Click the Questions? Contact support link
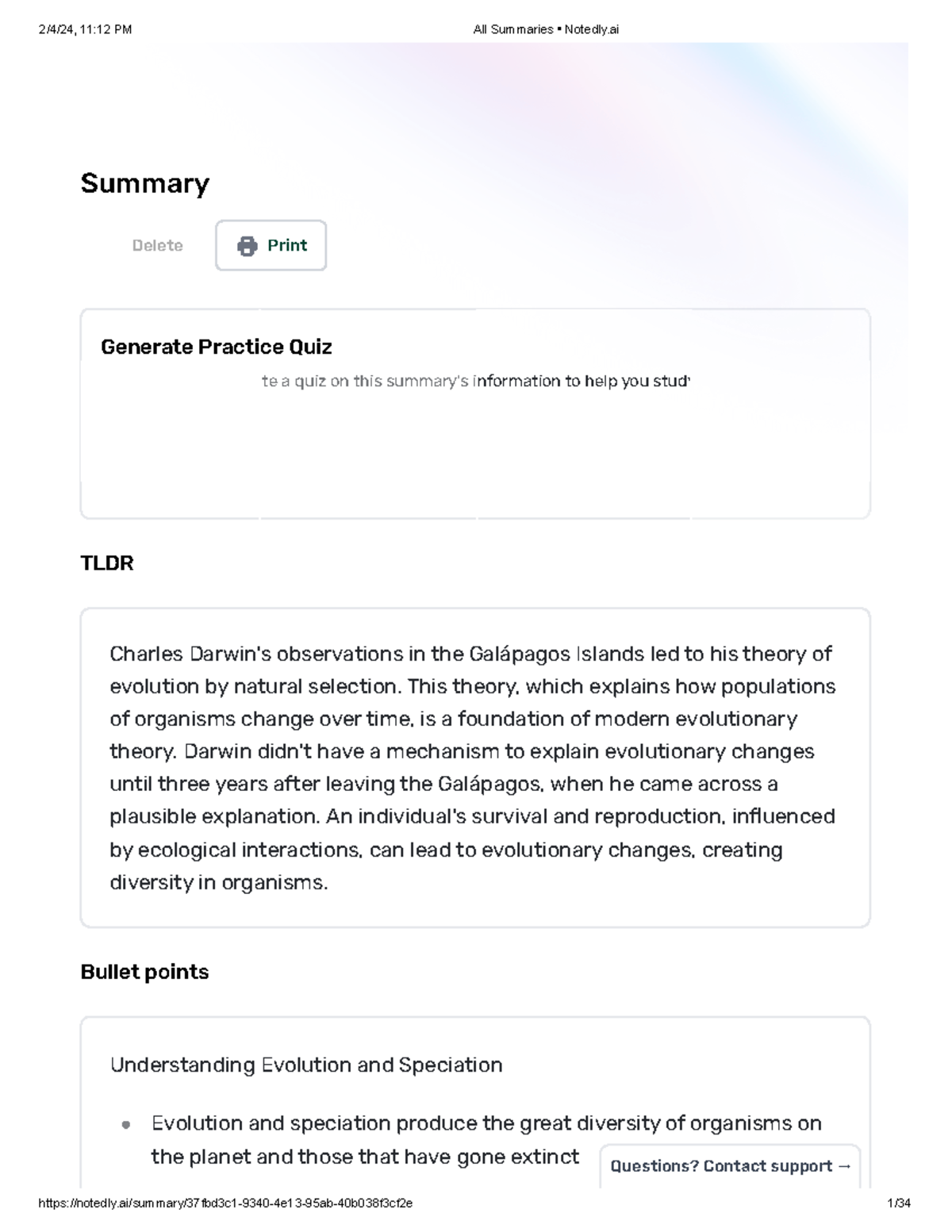This screenshot has height=1232, width=952. tap(730, 1166)
